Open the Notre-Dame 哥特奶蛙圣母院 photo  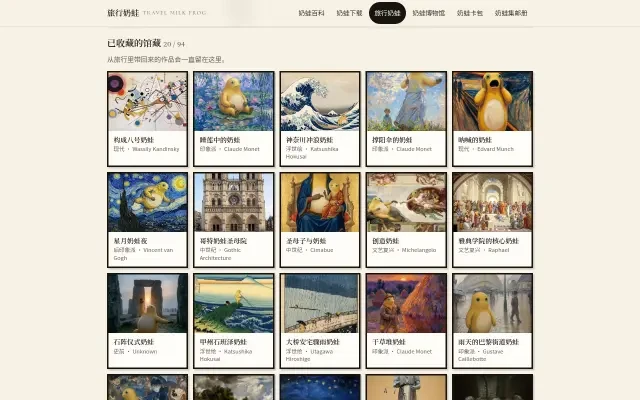[x=234, y=202]
